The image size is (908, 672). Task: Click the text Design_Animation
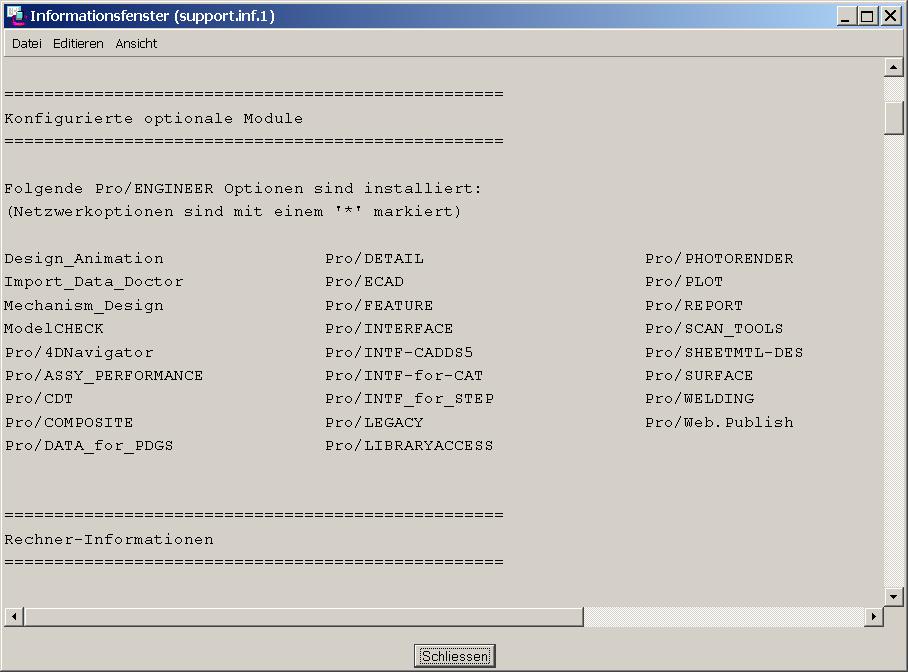(84, 258)
